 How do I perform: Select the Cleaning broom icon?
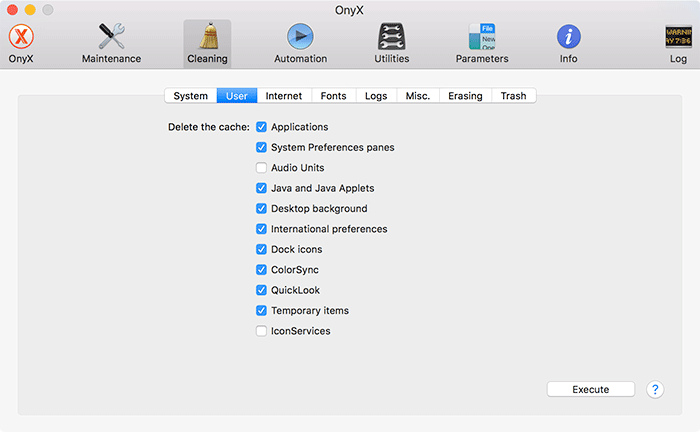pyautogui.click(x=208, y=36)
